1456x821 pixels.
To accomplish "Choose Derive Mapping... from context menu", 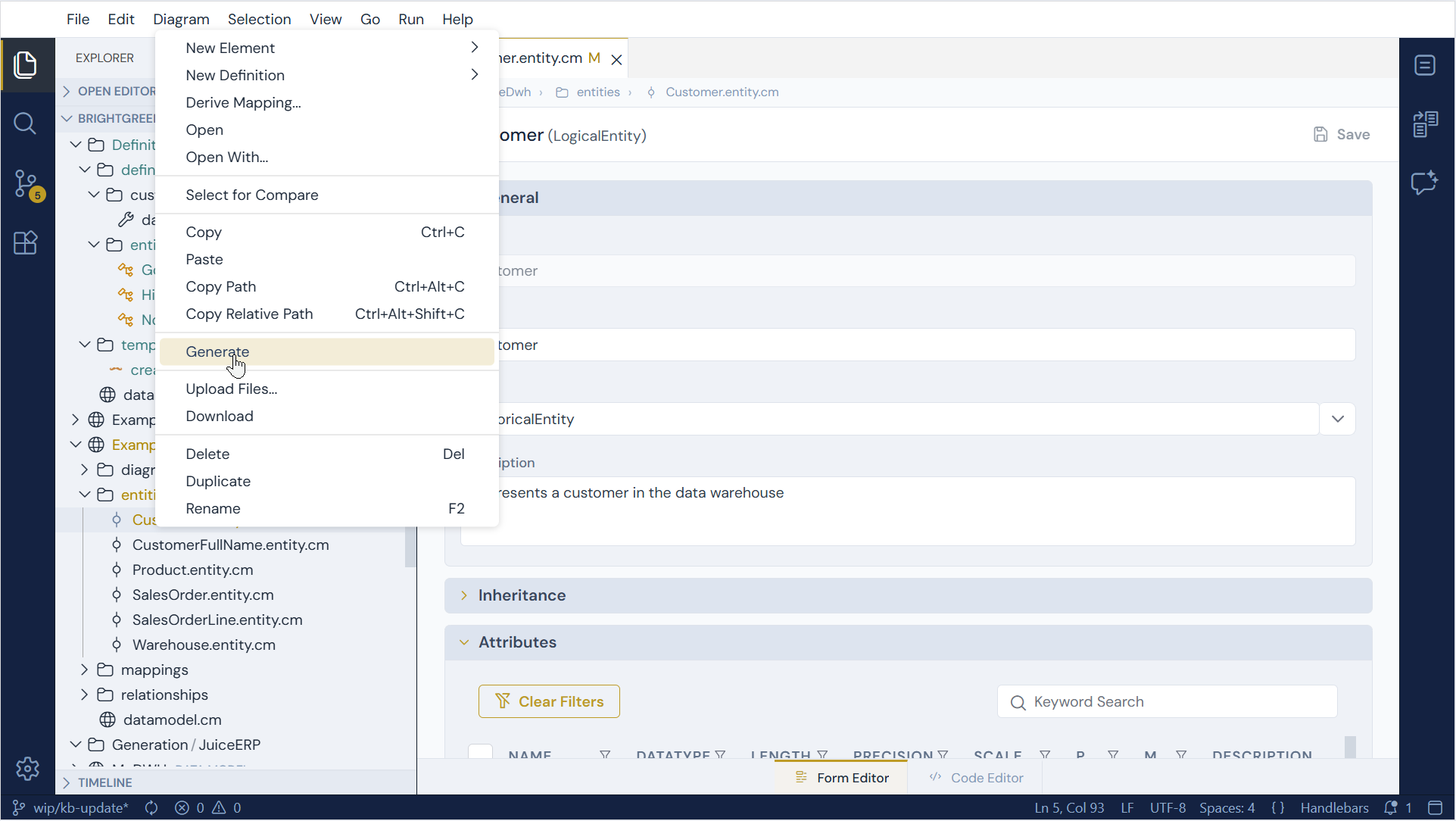I will click(x=327, y=102).
